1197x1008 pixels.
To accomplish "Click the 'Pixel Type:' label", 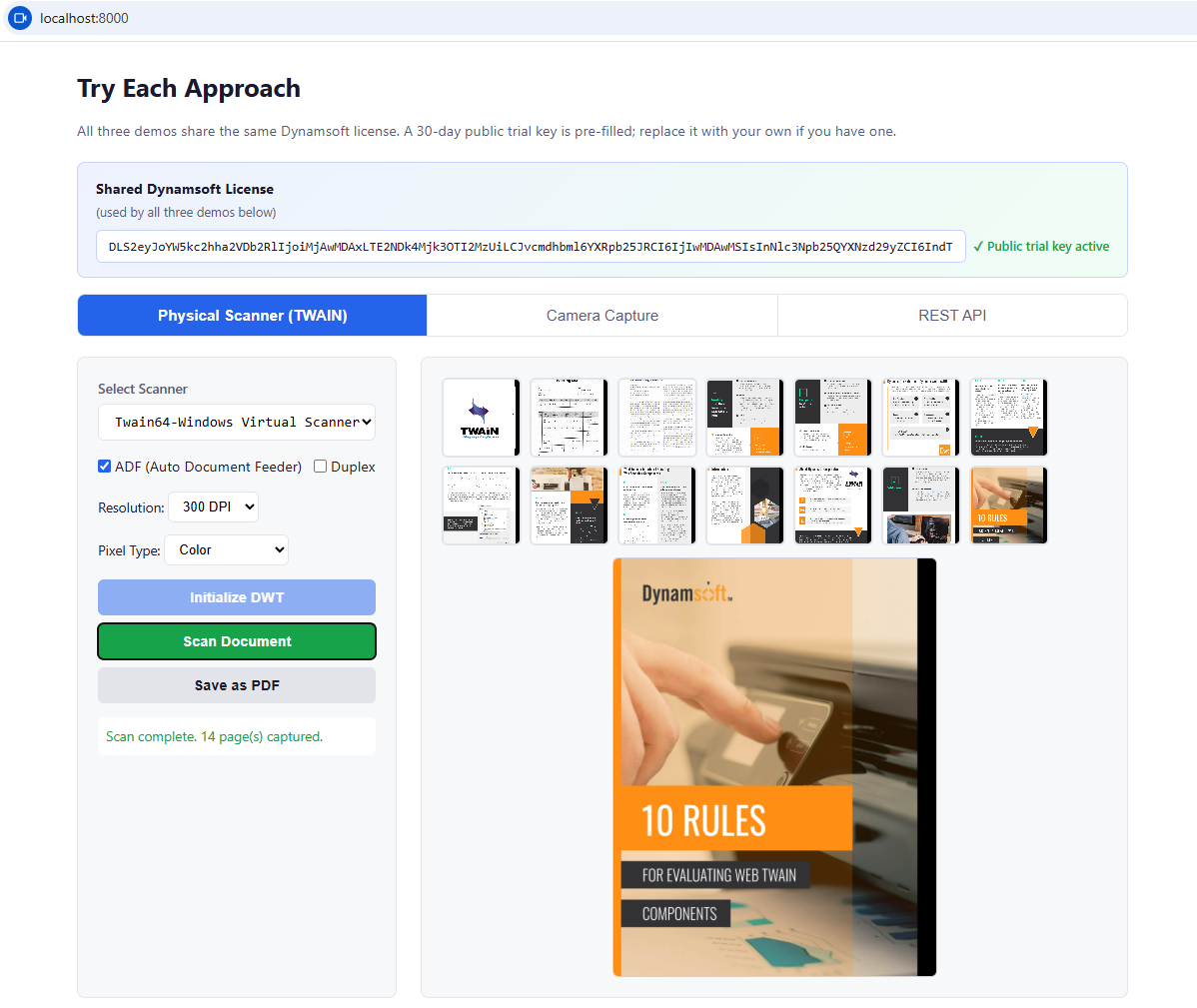I will click(x=129, y=550).
